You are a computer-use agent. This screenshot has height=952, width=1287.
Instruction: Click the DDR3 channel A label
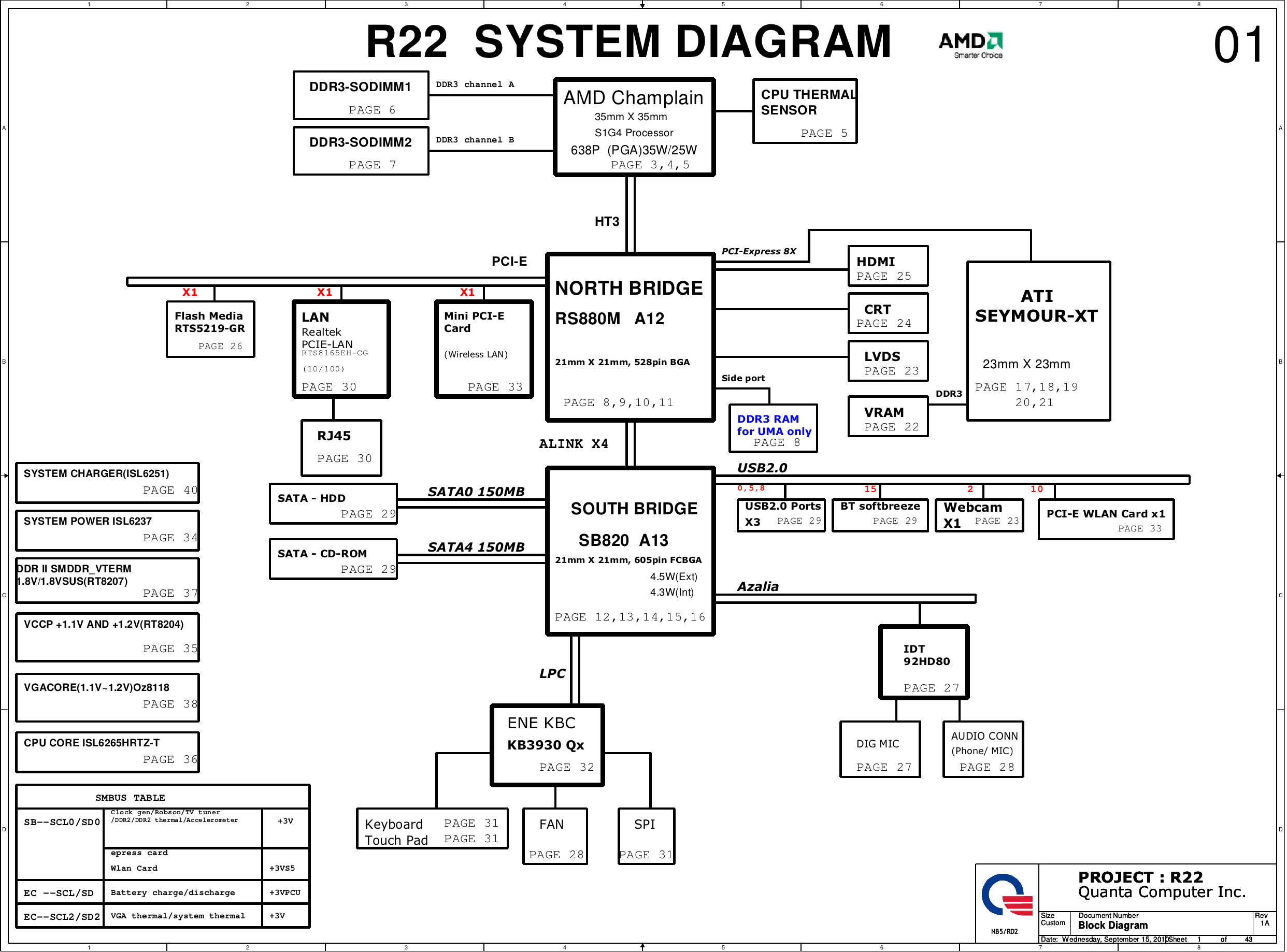pos(476,85)
